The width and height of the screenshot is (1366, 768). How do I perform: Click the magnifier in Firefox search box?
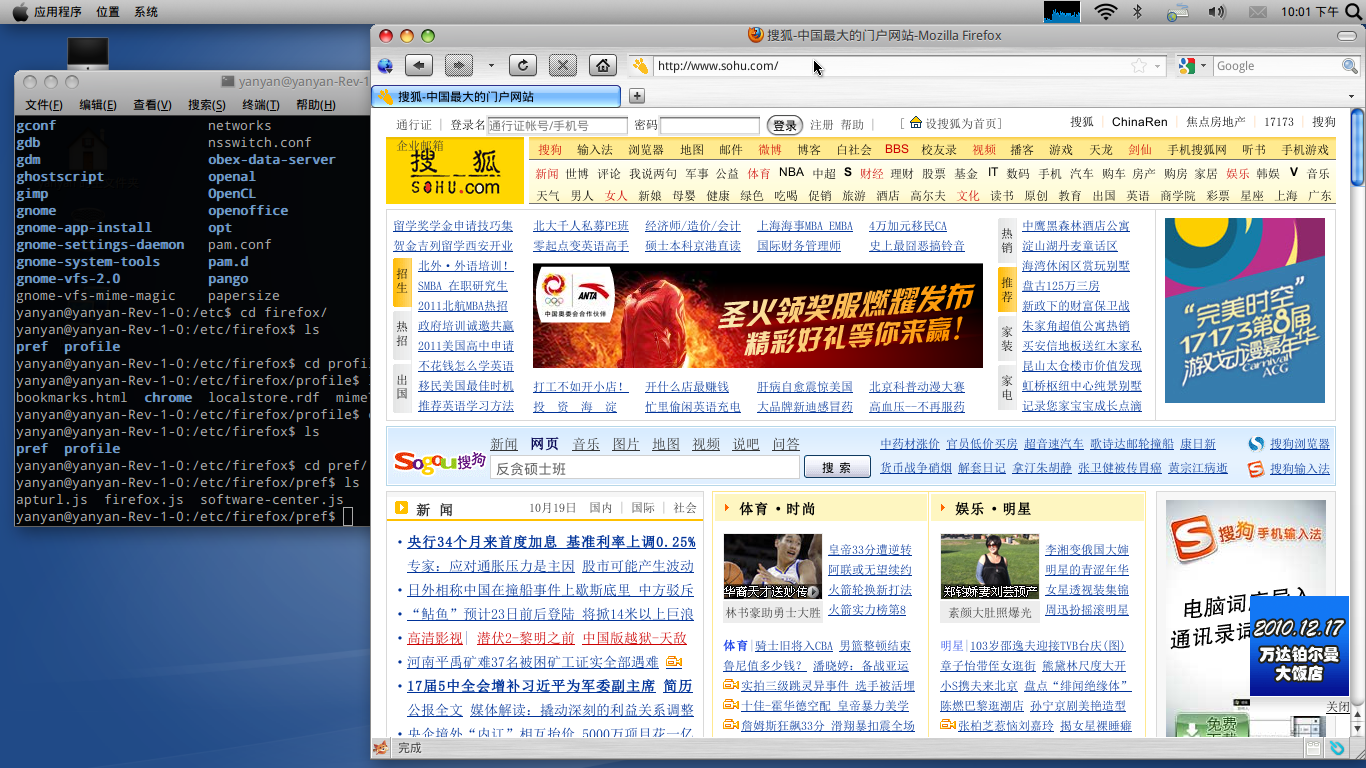click(x=1349, y=66)
